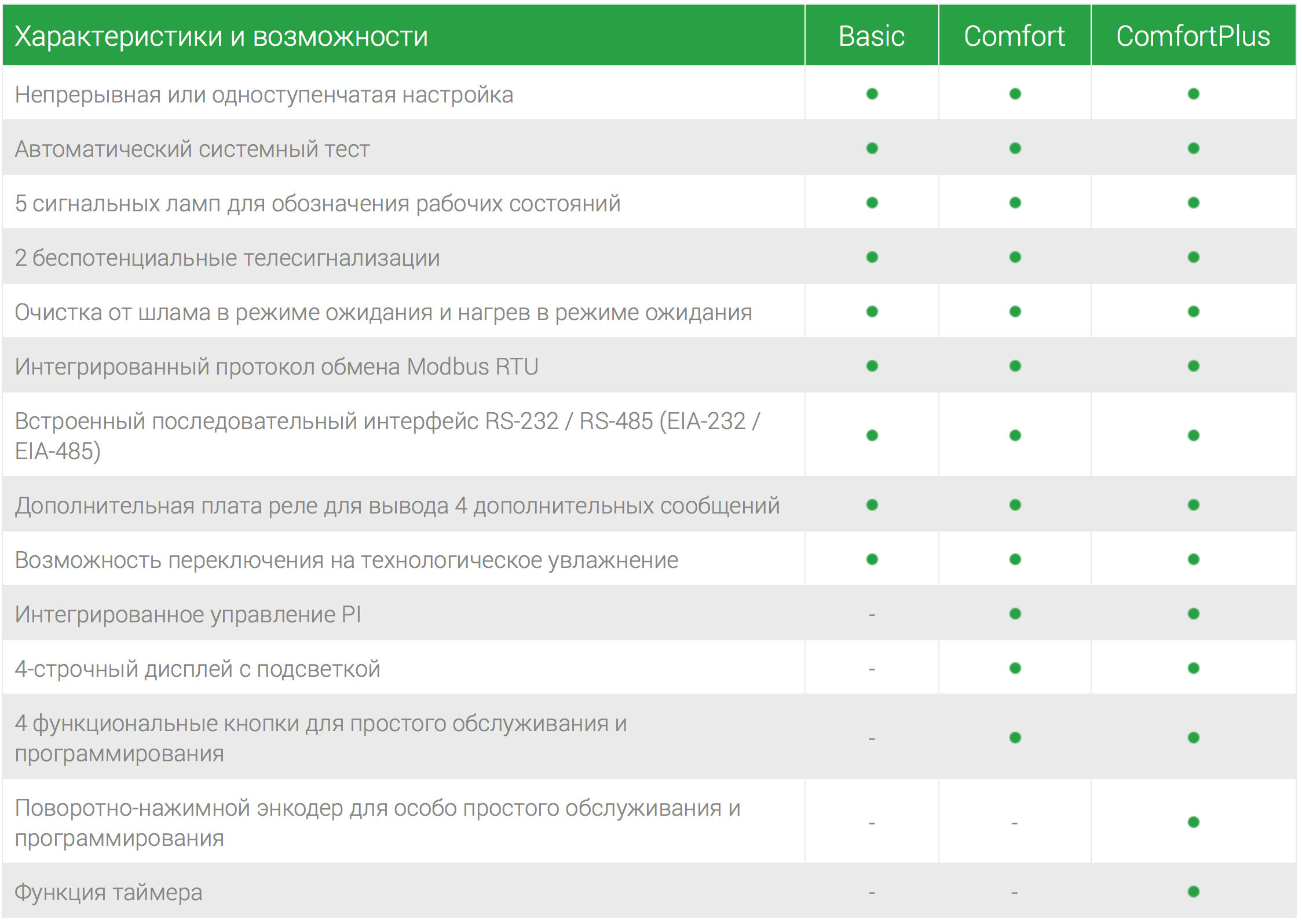Click 'Функция таймера' row text
The width and height of the screenshot is (1302, 924).
click(x=108, y=892)
